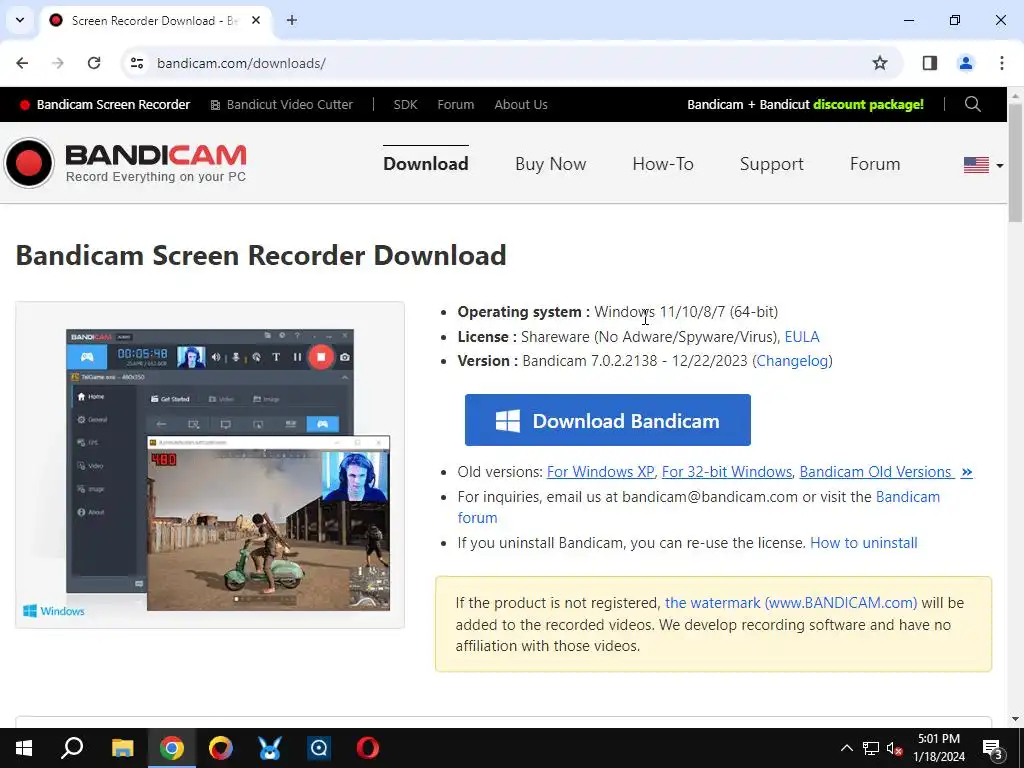
Task: Click the Bandicam red record logo
Action: pos(29,163)
